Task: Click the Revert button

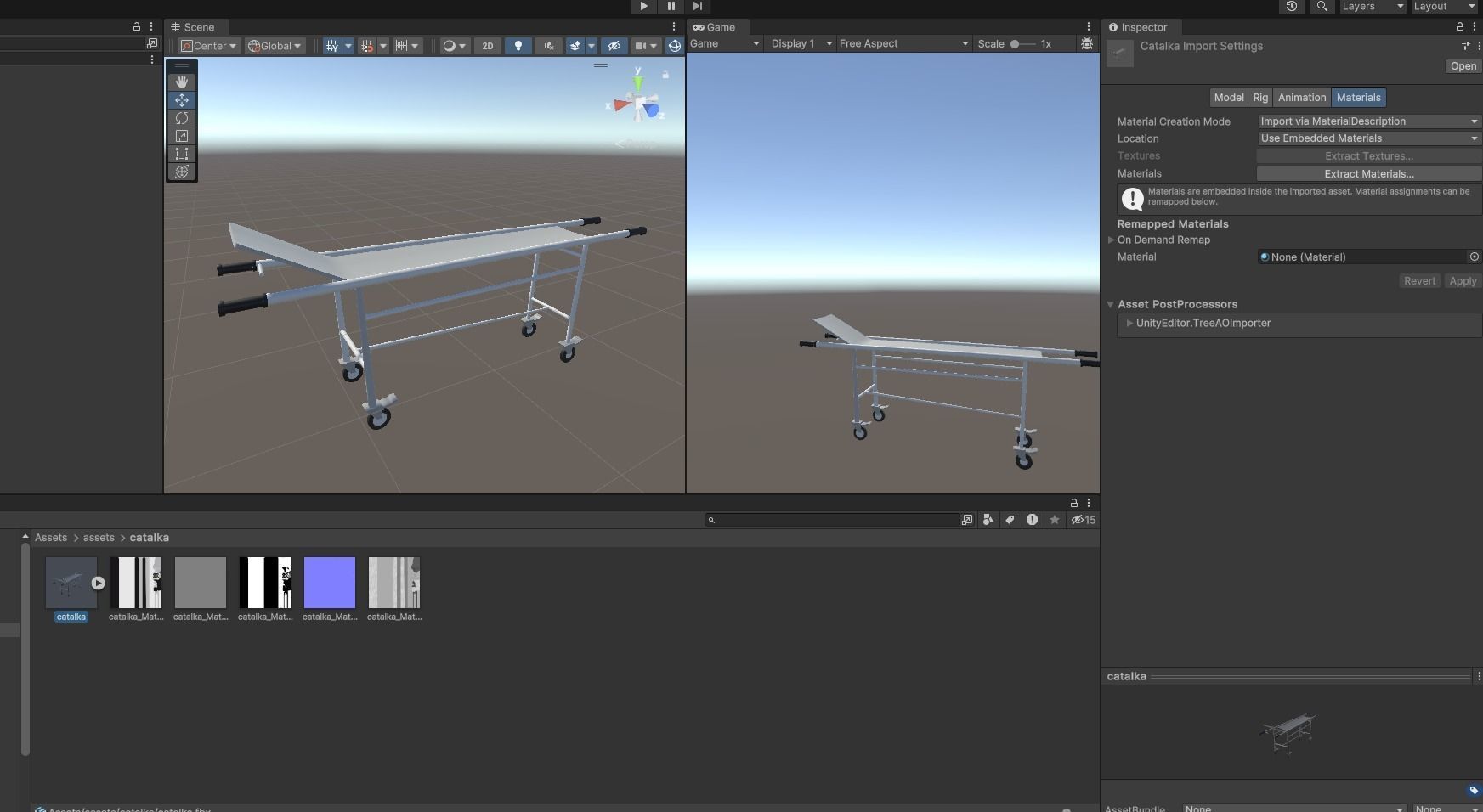Action: (1419, 281)
